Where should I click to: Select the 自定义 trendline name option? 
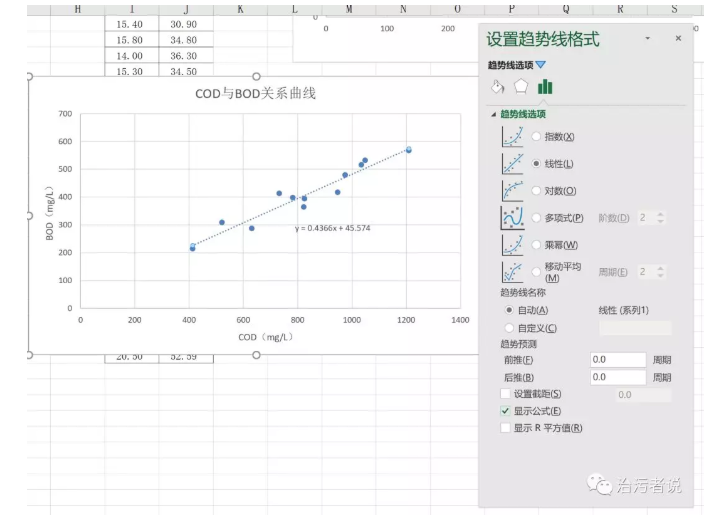(509, 328)
